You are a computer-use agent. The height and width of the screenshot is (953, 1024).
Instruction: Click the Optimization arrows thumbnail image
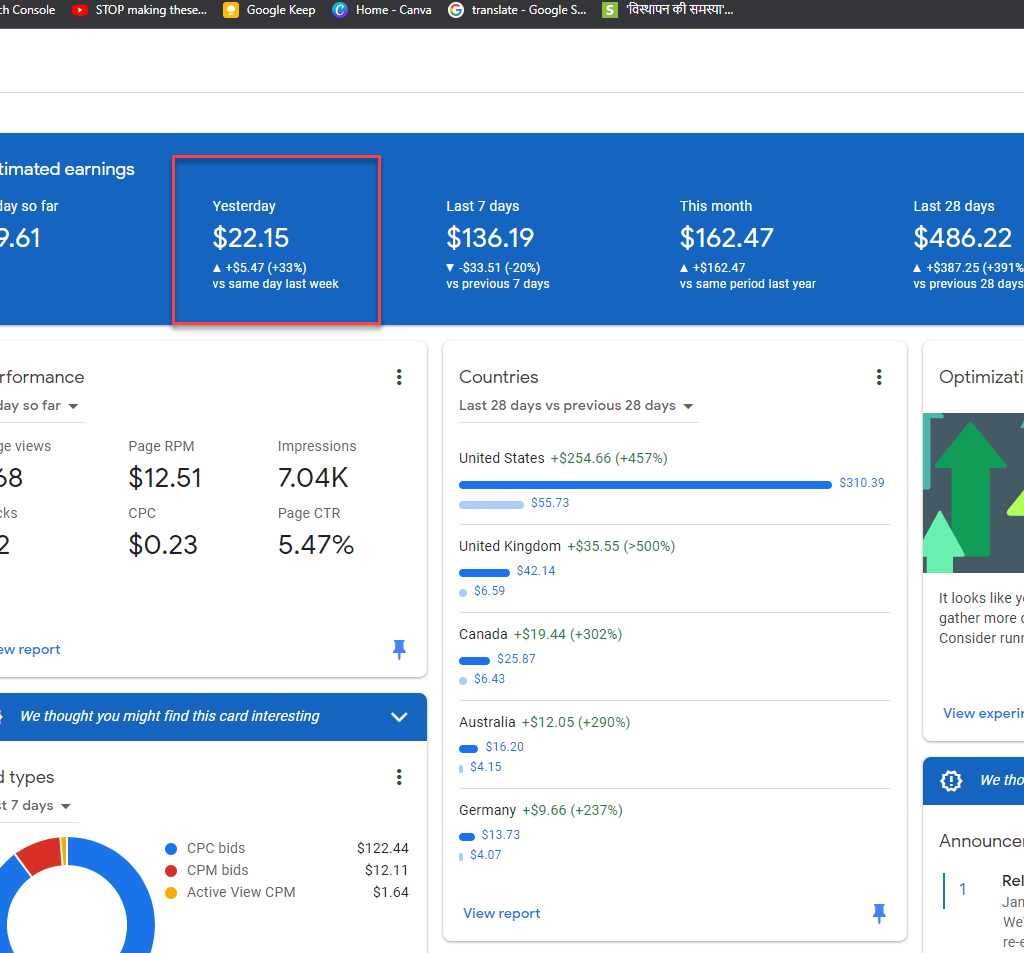point(973,493)
